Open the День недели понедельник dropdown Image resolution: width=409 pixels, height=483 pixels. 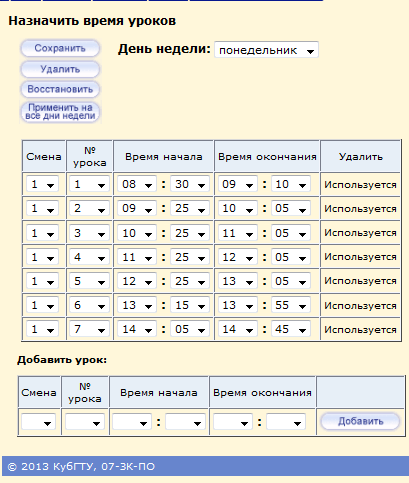pos(266,50)
